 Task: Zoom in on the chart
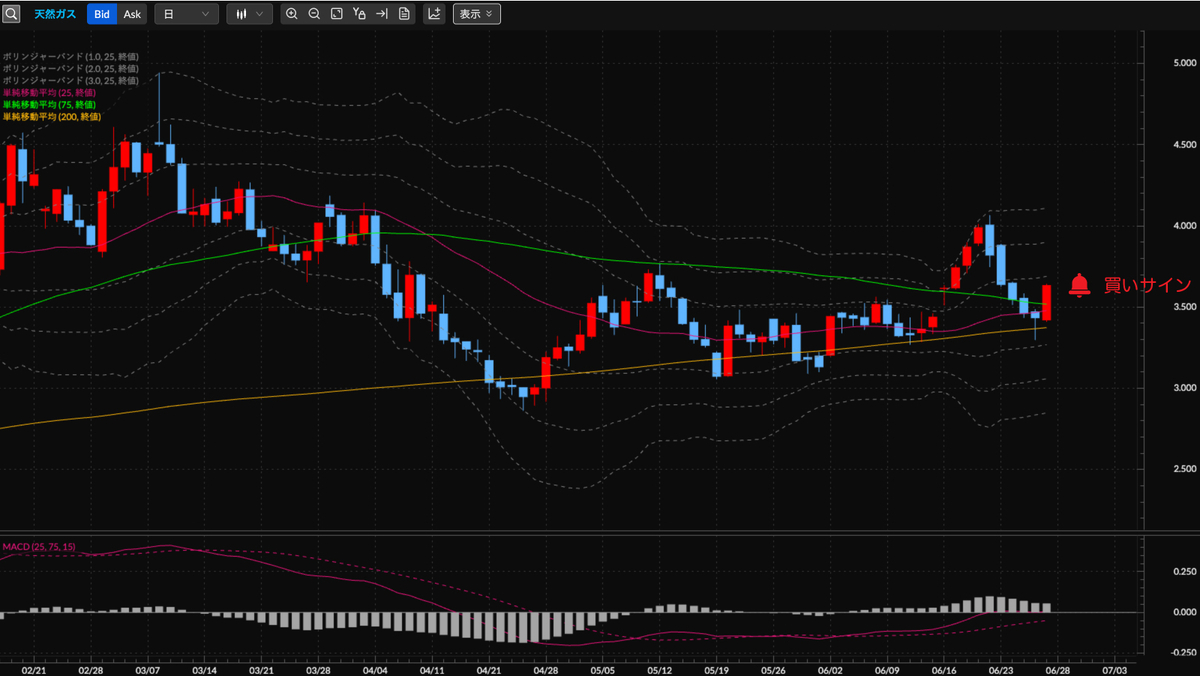tap(291, 14)
